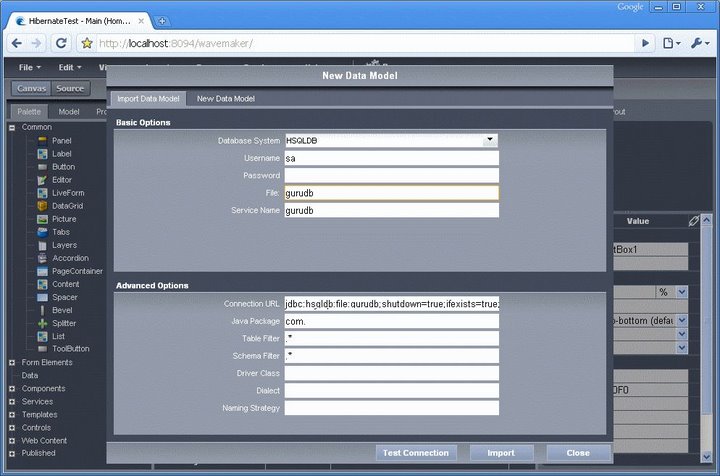Switch to Source view
This screenshot has width=720, height=476.
(x=69, y=88)
